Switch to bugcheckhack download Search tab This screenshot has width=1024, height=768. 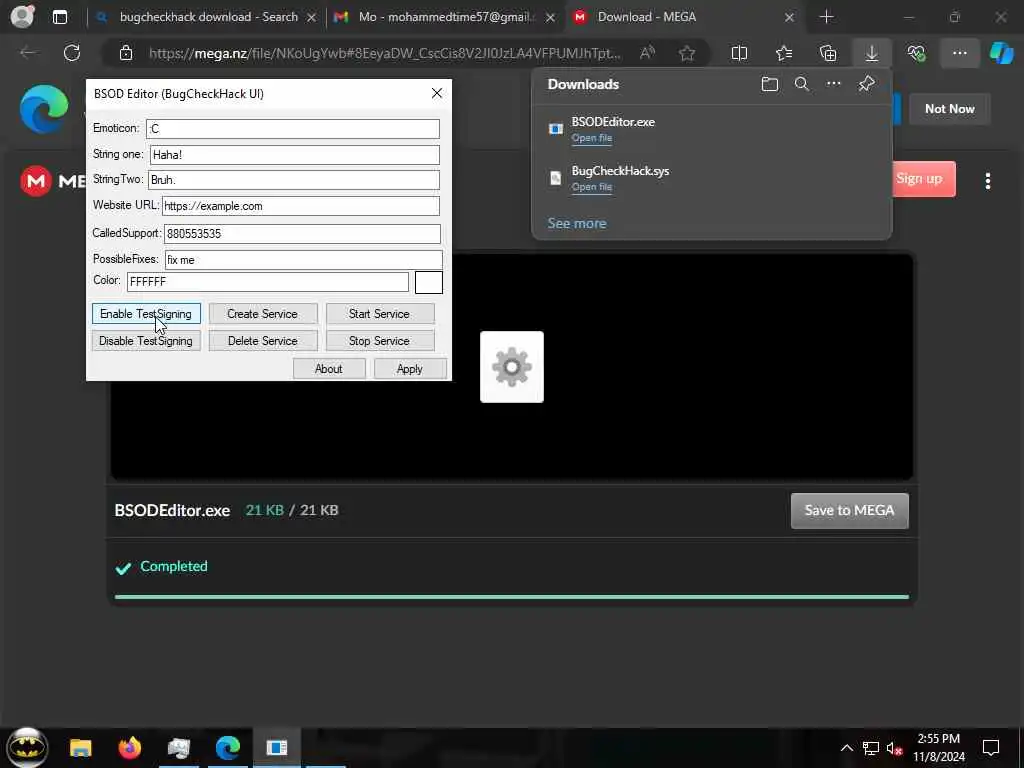click(x=208, y=17)
